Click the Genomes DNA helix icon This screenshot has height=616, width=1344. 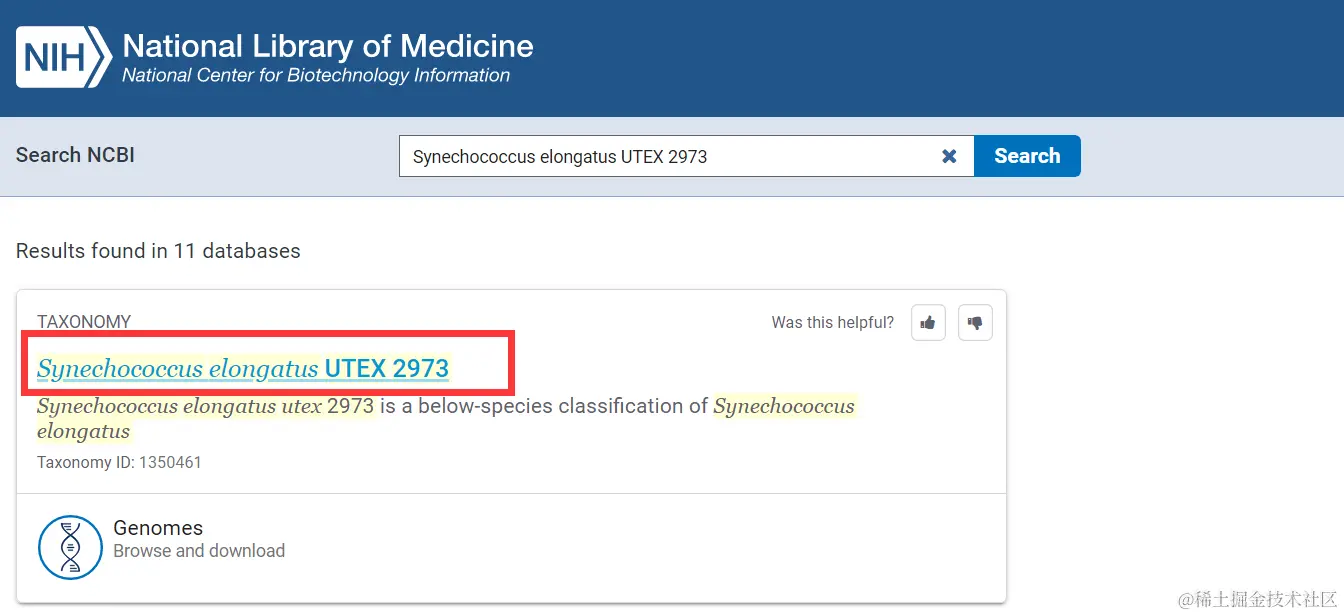pos(70,547)
